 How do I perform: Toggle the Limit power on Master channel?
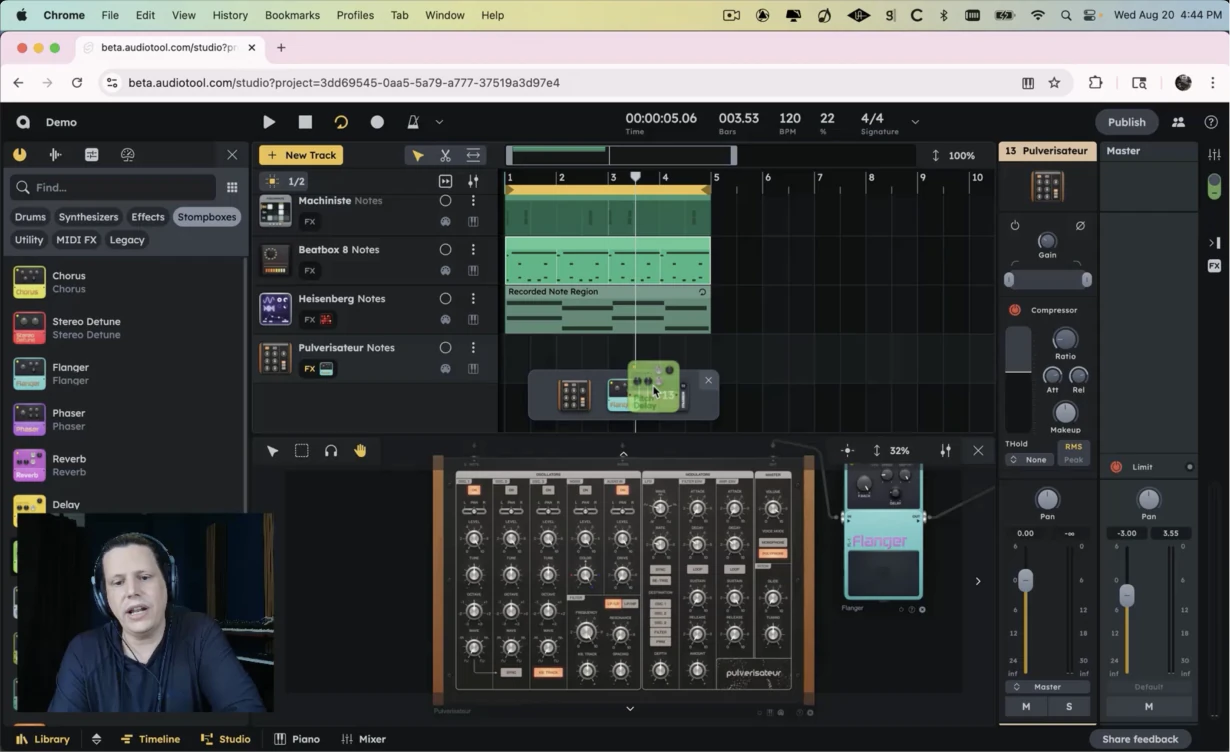pyautogui.click(x=1116, y=467)
